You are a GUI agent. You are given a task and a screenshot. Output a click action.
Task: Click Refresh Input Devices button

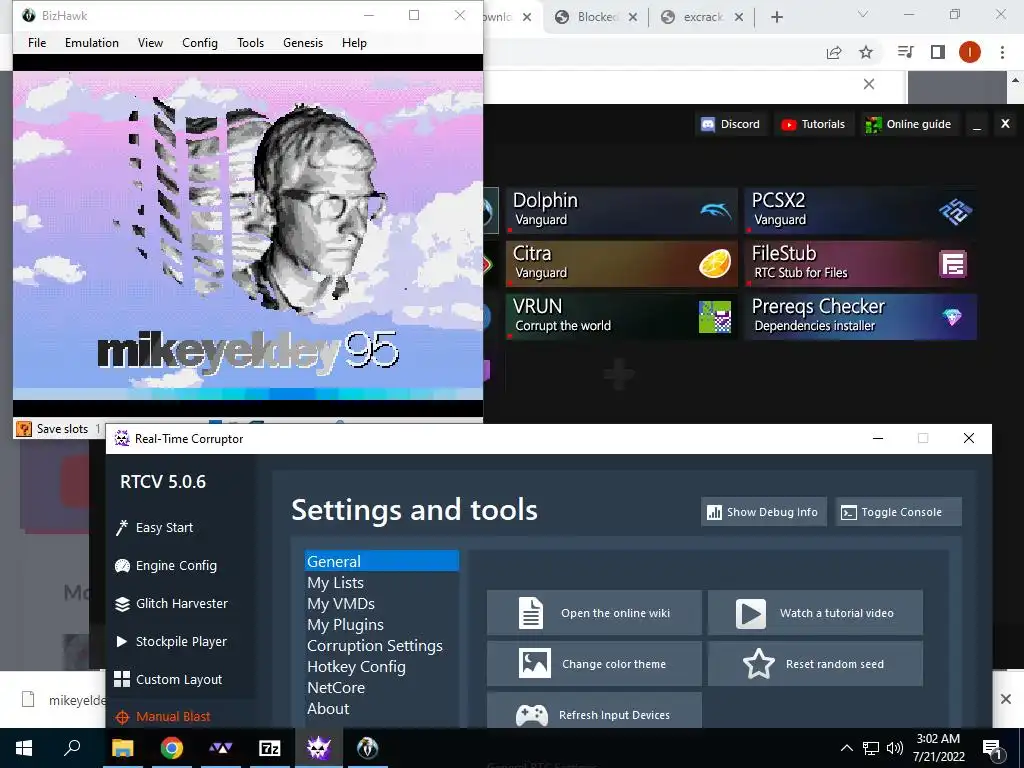click(x=594, y=712)
